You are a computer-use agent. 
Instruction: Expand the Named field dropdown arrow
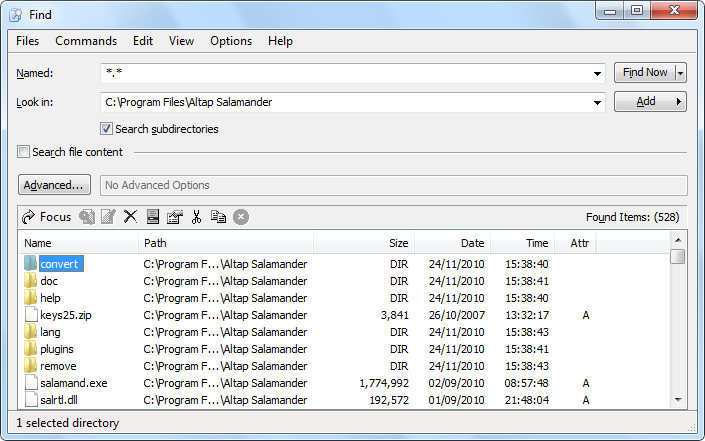point(597,73)
